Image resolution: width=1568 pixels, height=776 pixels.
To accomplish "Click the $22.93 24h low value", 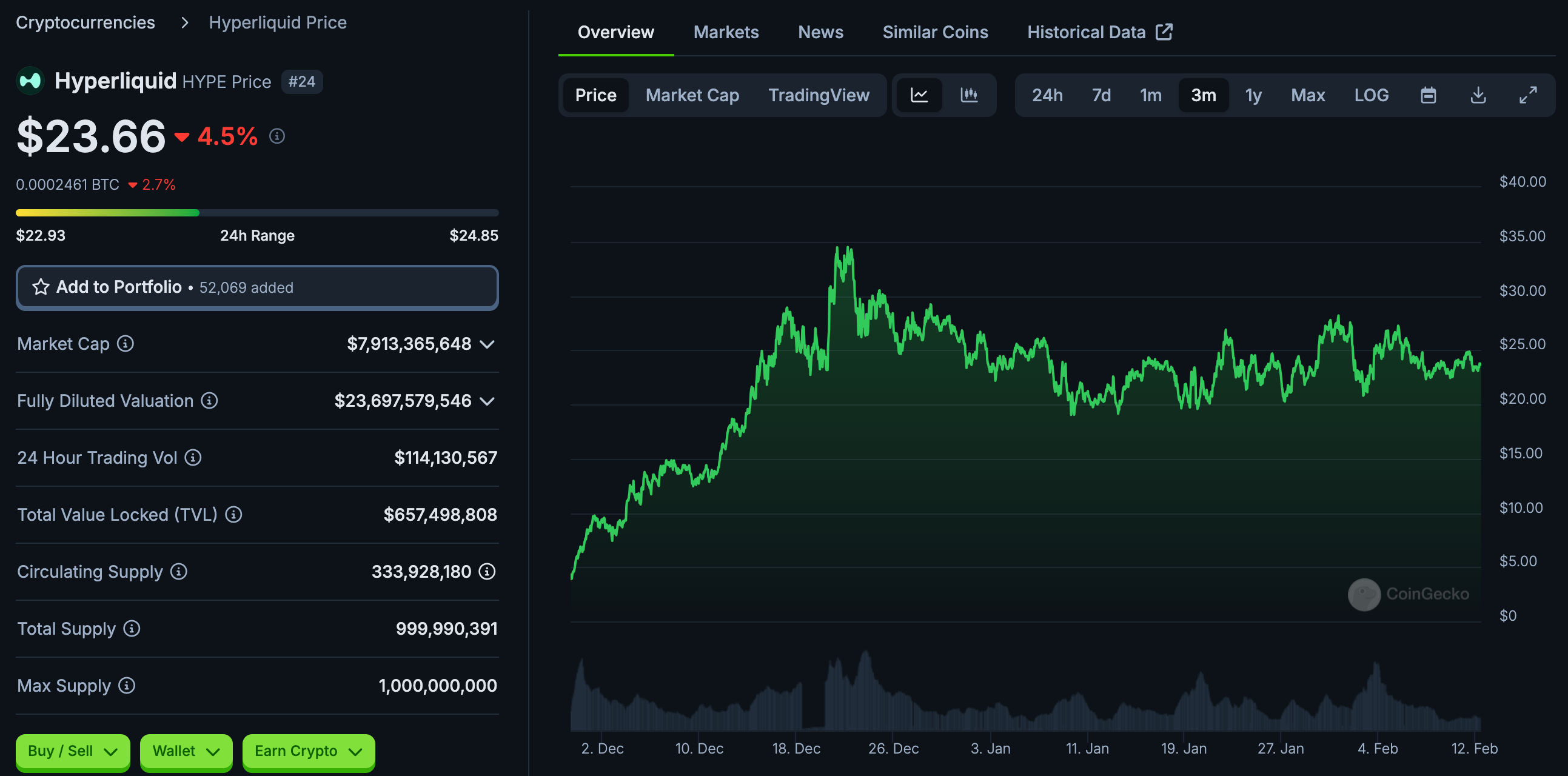I will pos(40,236).
